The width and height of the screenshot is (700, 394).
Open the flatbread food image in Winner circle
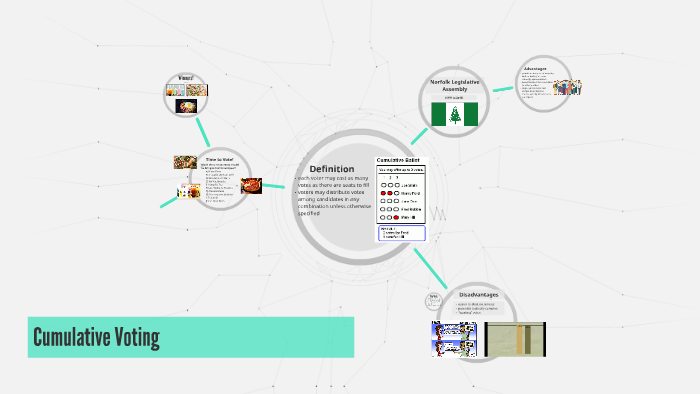(197, 90)
